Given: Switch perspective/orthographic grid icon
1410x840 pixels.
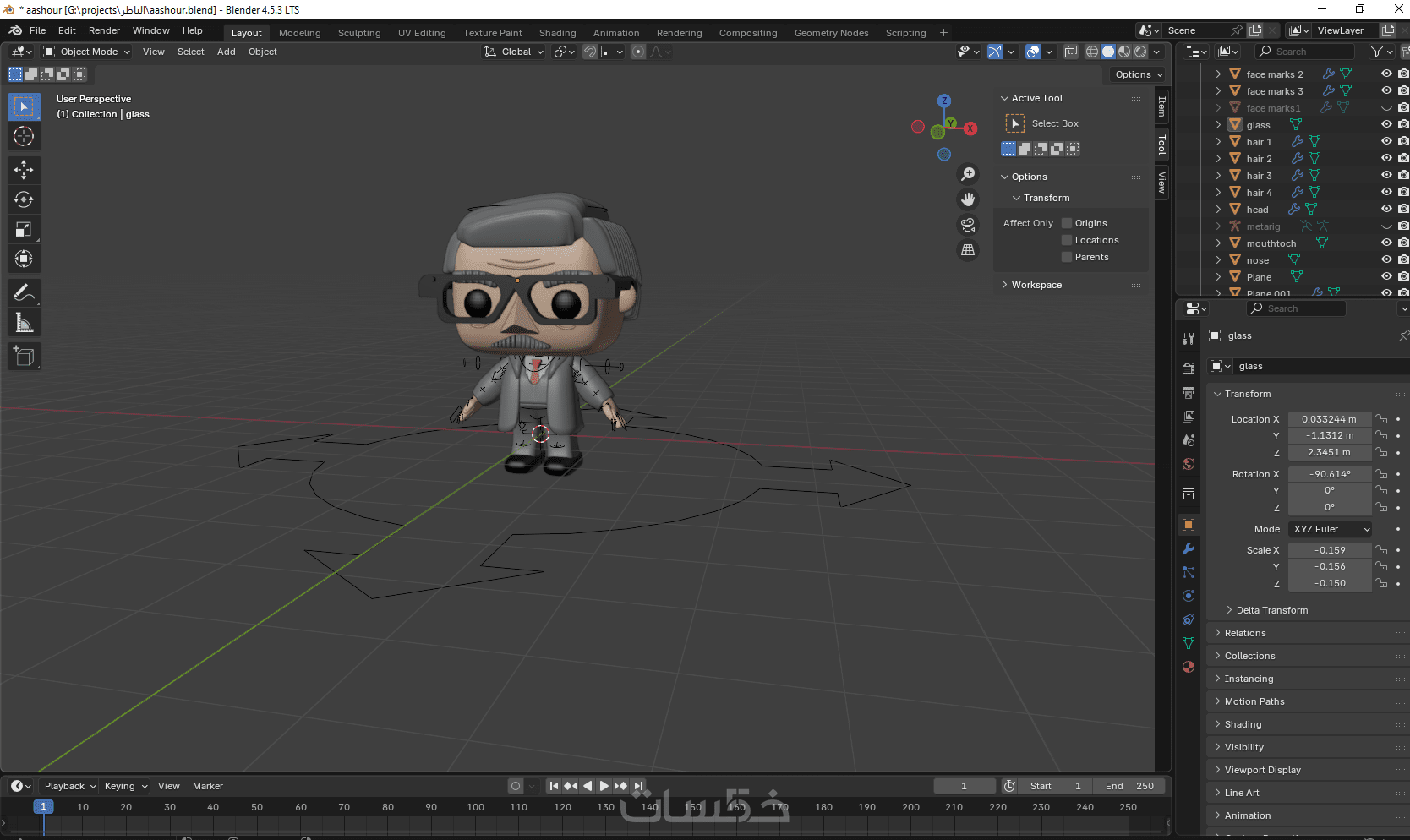Looking at the screenshot, I should 968,250.
